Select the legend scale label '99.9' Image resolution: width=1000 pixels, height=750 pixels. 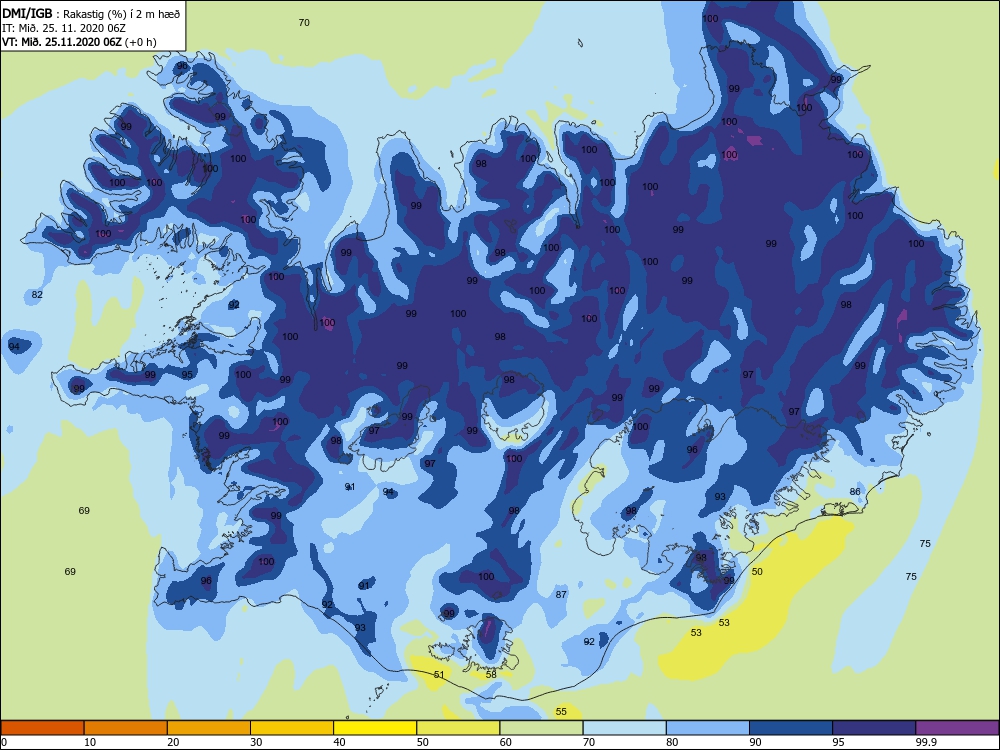925,742
